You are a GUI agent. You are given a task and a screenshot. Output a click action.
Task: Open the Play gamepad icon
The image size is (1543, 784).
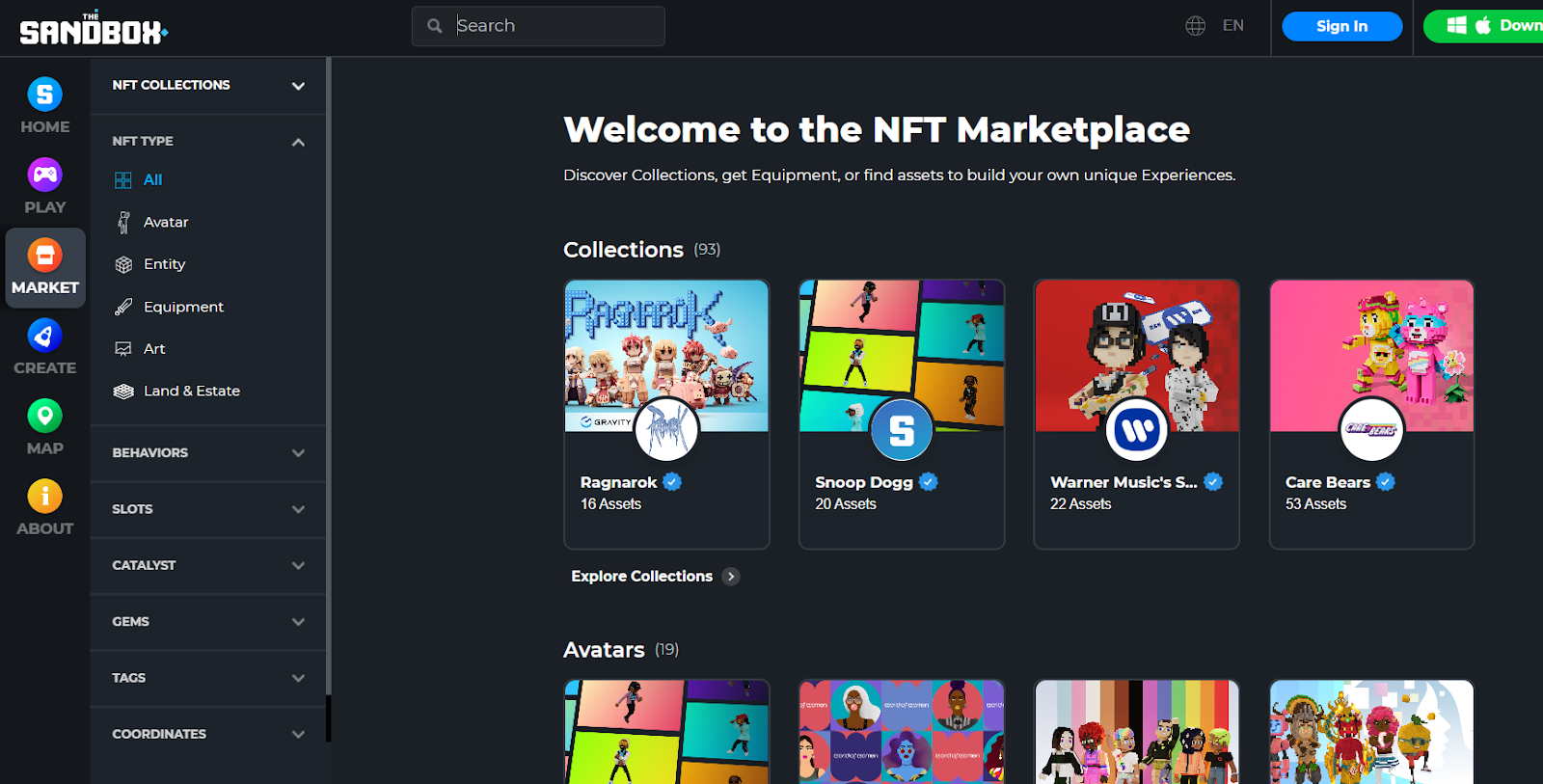tap(44, 175)
